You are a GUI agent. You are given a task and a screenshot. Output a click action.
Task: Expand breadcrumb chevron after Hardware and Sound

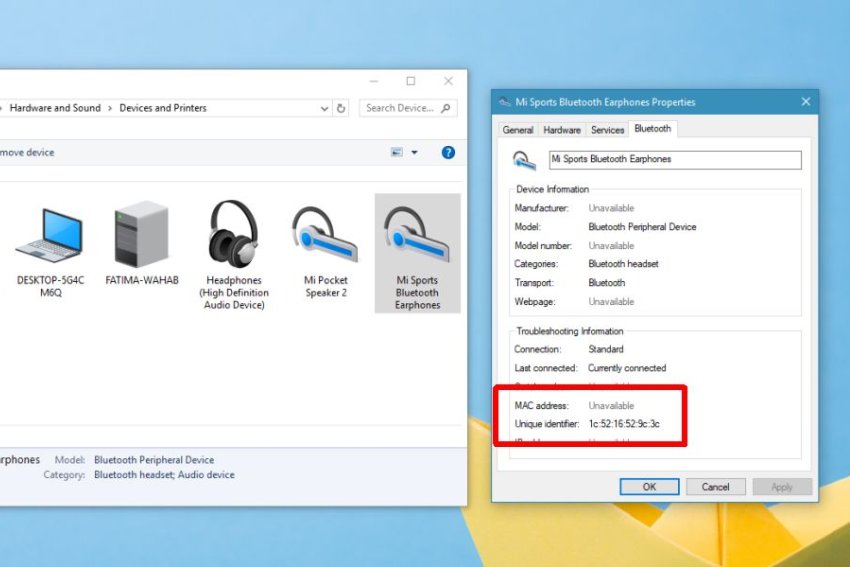click(x=110, y=108)
